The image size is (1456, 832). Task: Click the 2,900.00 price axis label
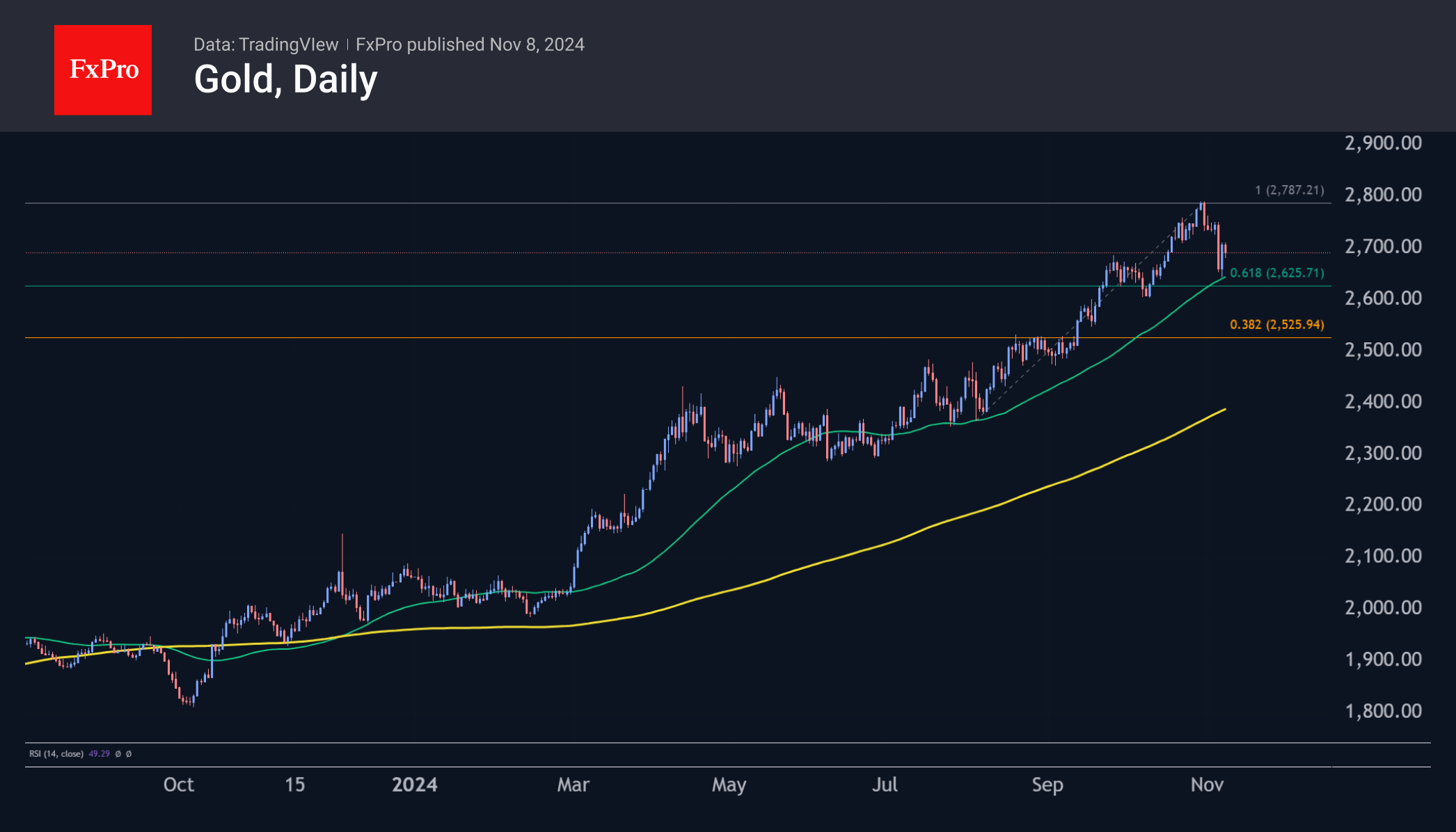tap(1383, 143)
